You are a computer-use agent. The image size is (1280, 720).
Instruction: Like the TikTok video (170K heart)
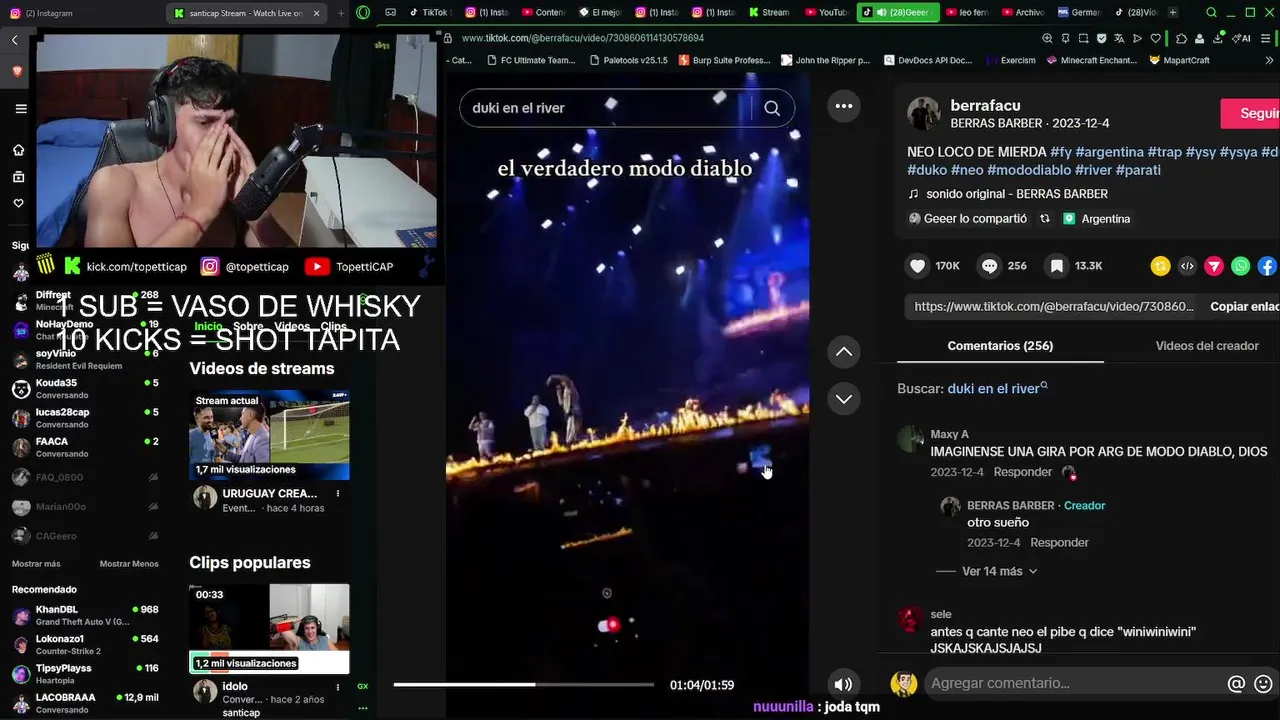[x=918, y=266]
